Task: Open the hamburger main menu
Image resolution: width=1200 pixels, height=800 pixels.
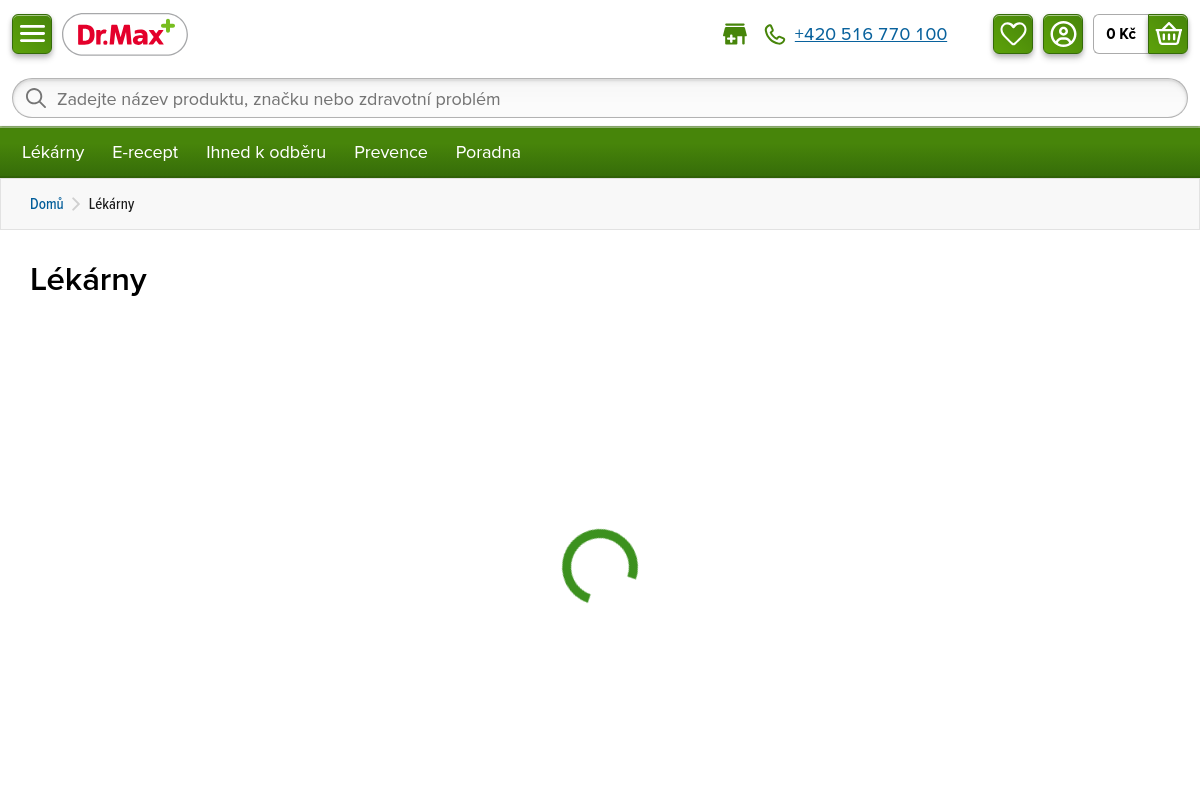Action: [32, 34]
